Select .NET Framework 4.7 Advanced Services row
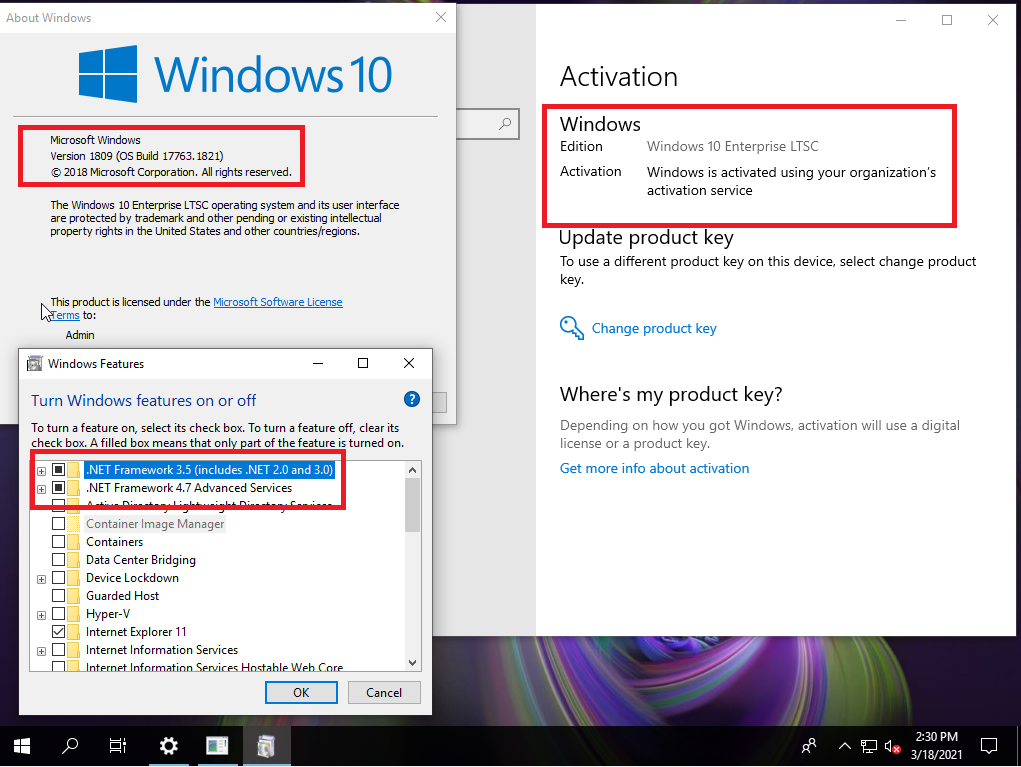Image resolution: width=1021 pixels, height=767 pixels. pyautogui.click(x=189, y=488)
